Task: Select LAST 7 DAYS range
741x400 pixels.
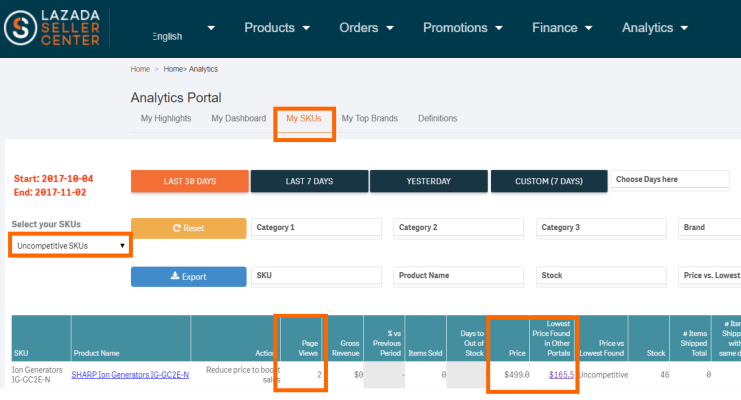Action: pyautogui.click(x=309, y=181)
